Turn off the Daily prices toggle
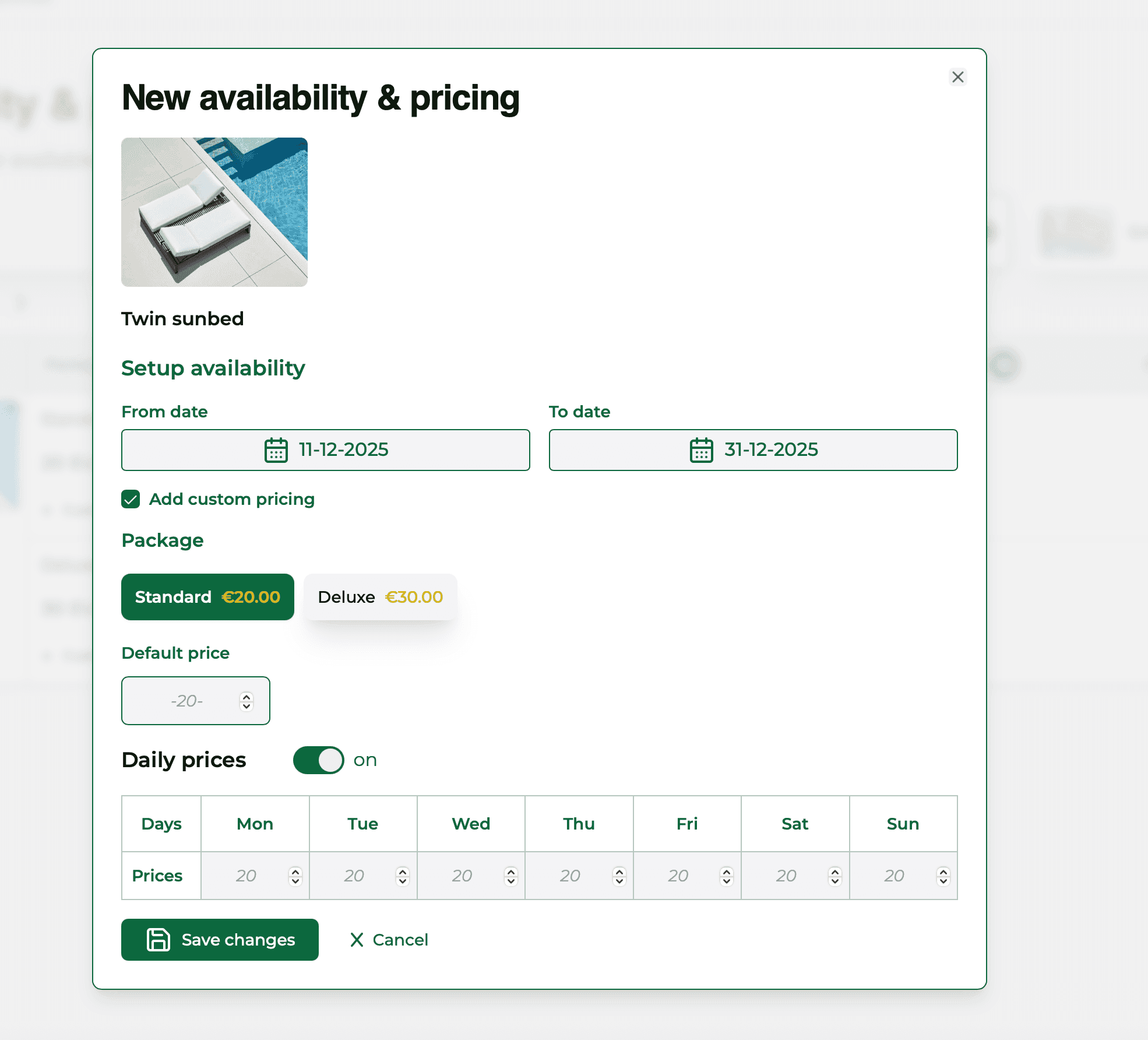1148x1040 pixels. pyautogui.click(x=318, y=760)
